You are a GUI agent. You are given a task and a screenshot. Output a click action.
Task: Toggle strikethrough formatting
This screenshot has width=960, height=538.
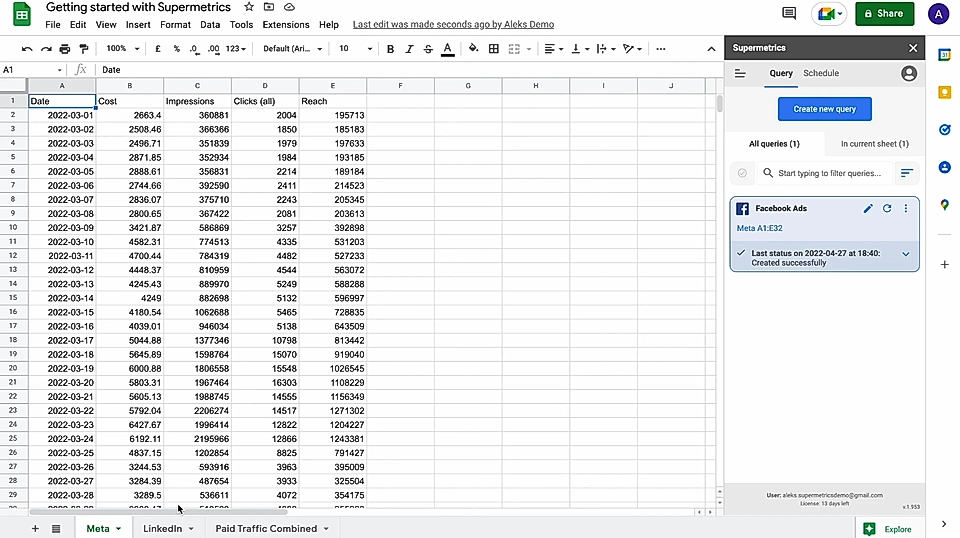(x=428, y=49)
